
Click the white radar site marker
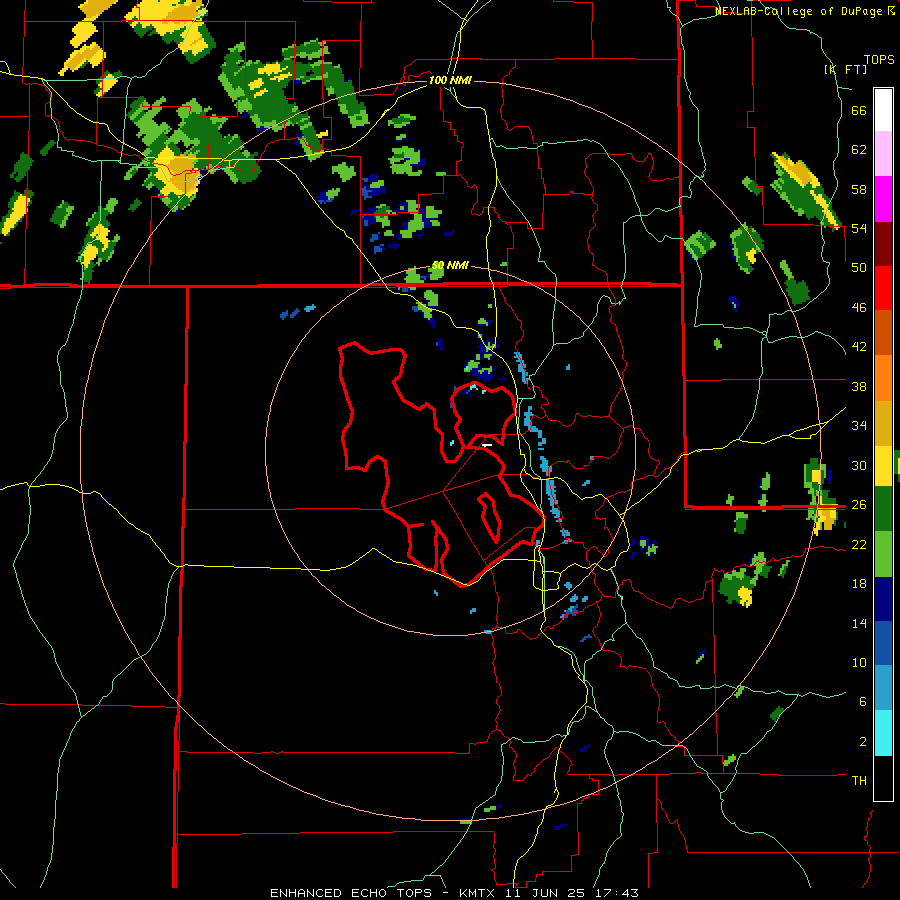point(487,445)
